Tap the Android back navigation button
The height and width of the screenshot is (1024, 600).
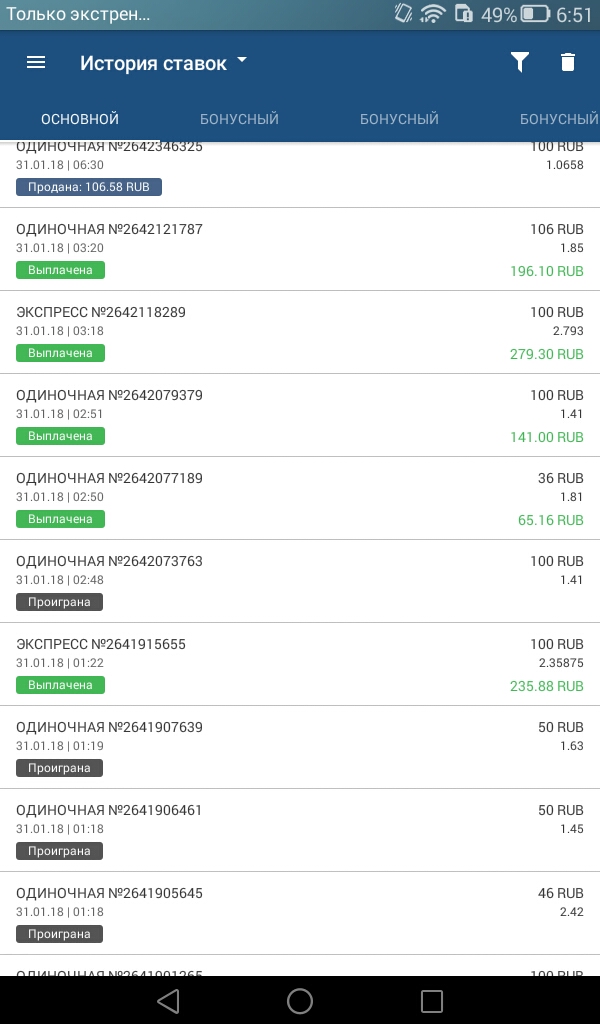click(x=168, y=1000)
